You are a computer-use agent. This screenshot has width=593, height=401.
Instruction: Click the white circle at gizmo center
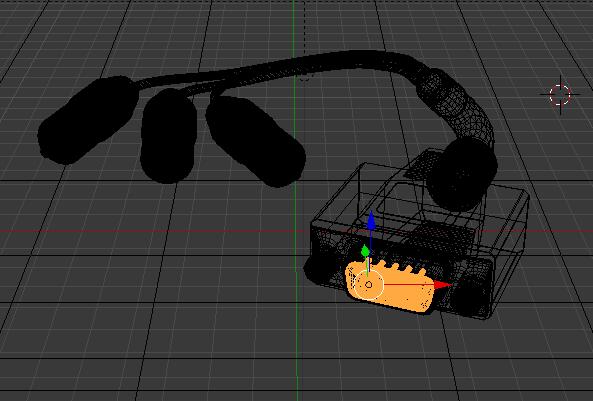tap(369, 285)
